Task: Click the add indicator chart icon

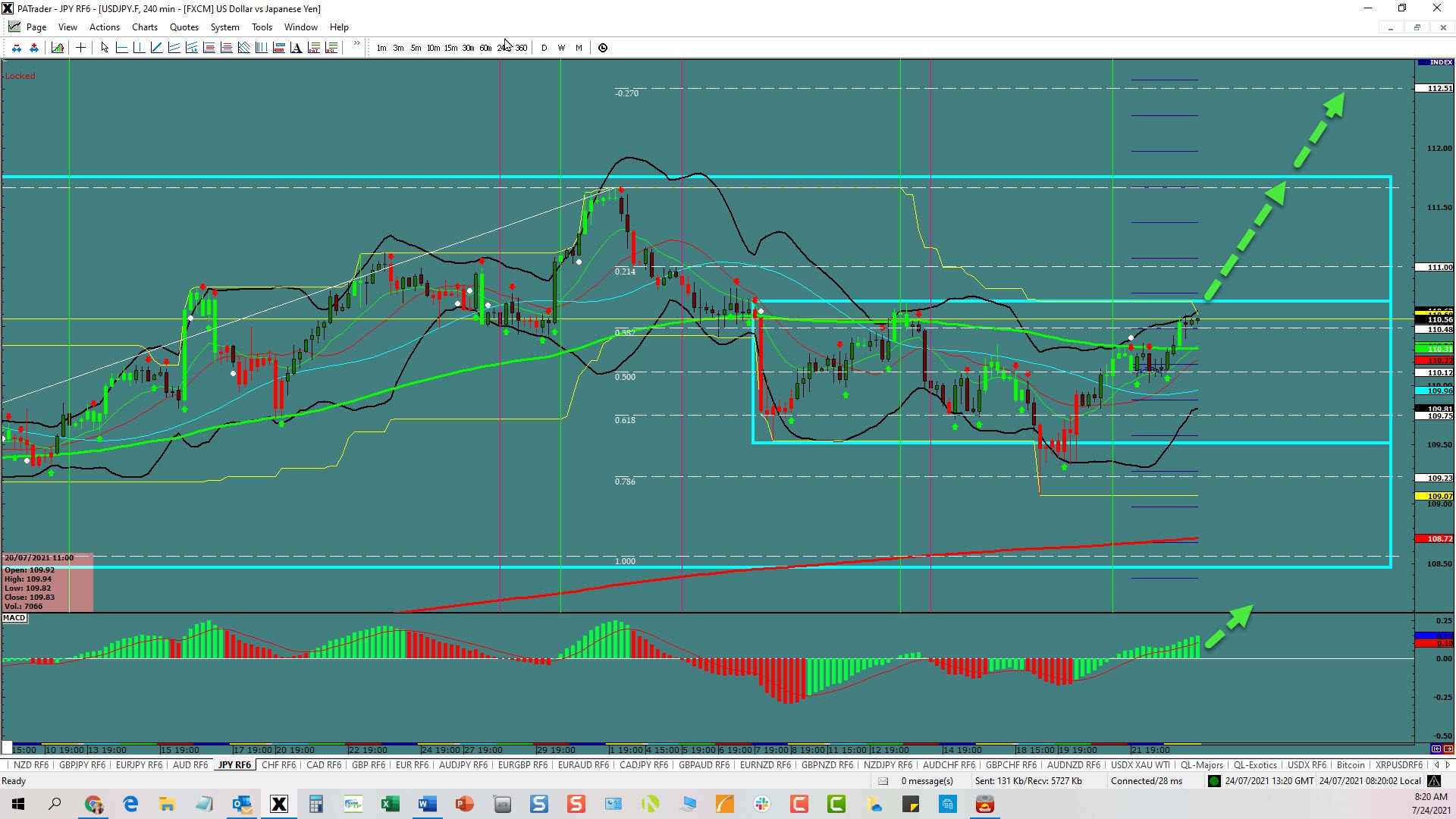Action: (58, 48)
